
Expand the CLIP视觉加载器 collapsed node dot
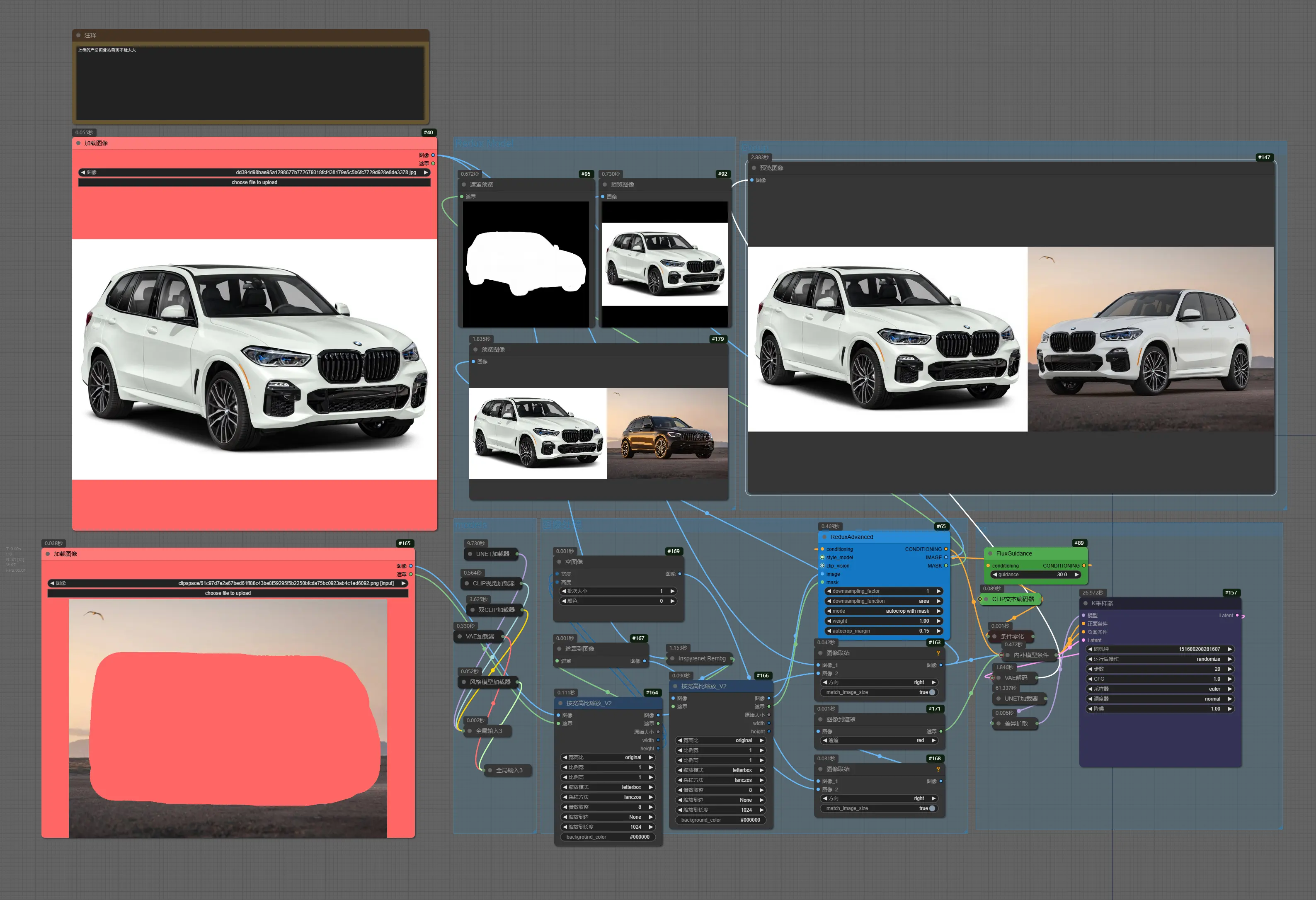(467, 583)
